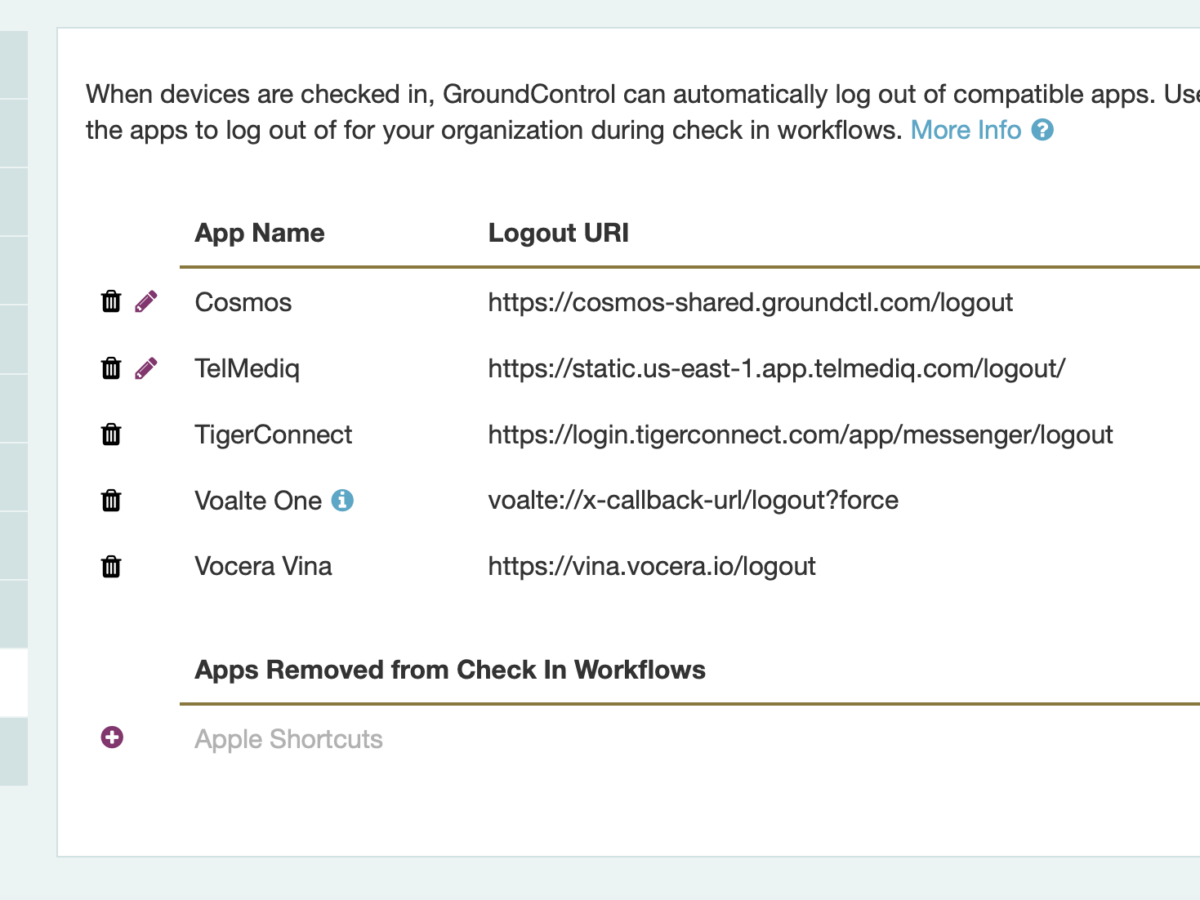
Task: Add Apple Shortcuts with the plus icon
Action: coord(112,738)
